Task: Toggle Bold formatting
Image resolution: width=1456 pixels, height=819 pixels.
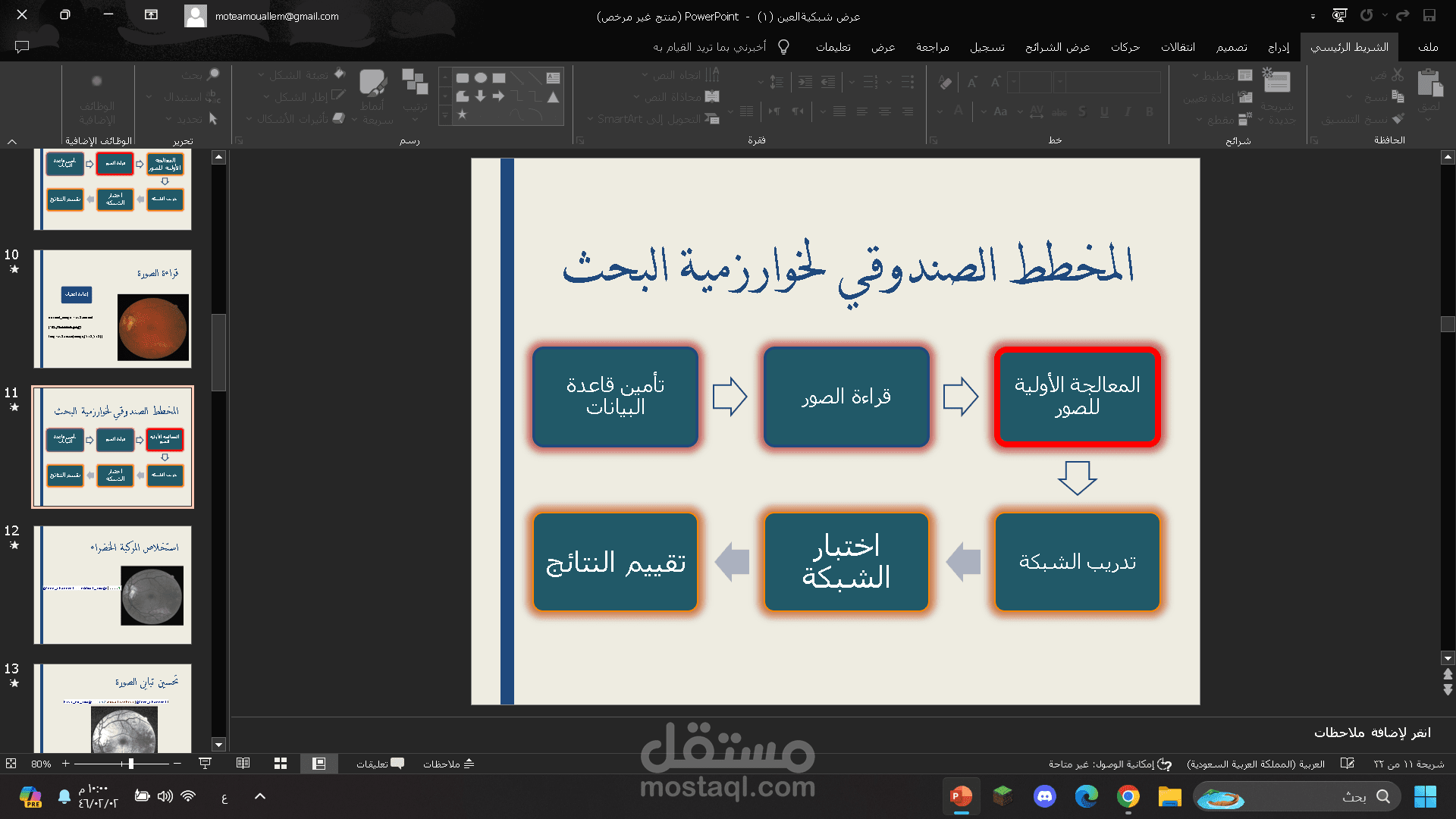Action: pyautogui.click(x=1150, y=111)
